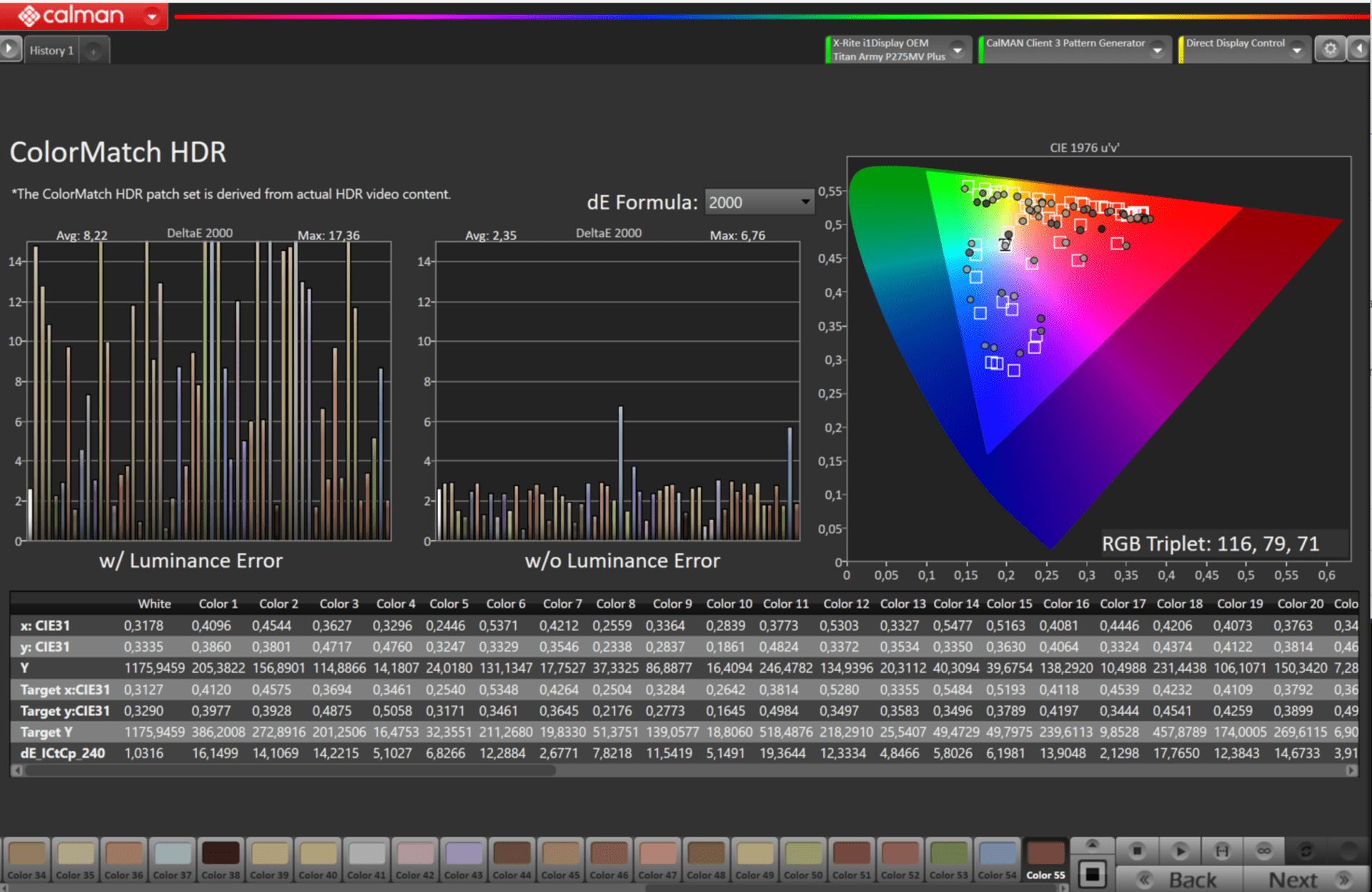Click the refresh arrows icon

[x=1306, y=851]
